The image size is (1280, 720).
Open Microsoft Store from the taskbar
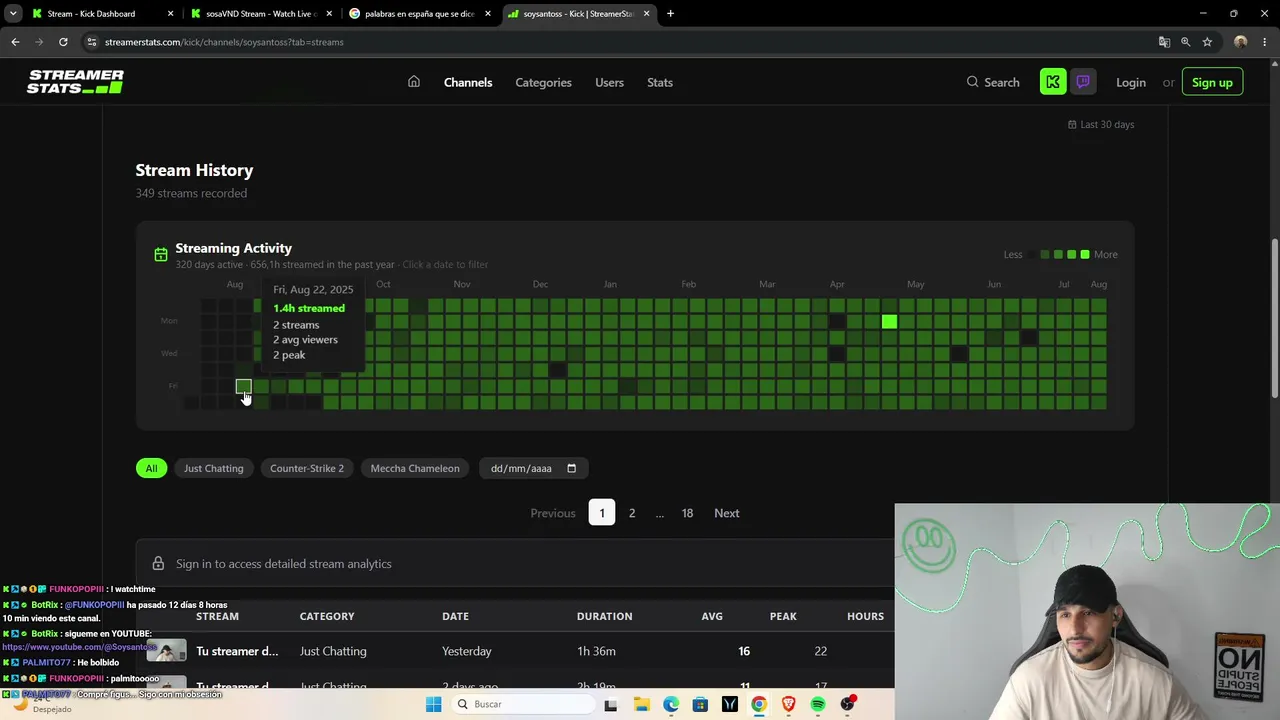pos(700,704)
